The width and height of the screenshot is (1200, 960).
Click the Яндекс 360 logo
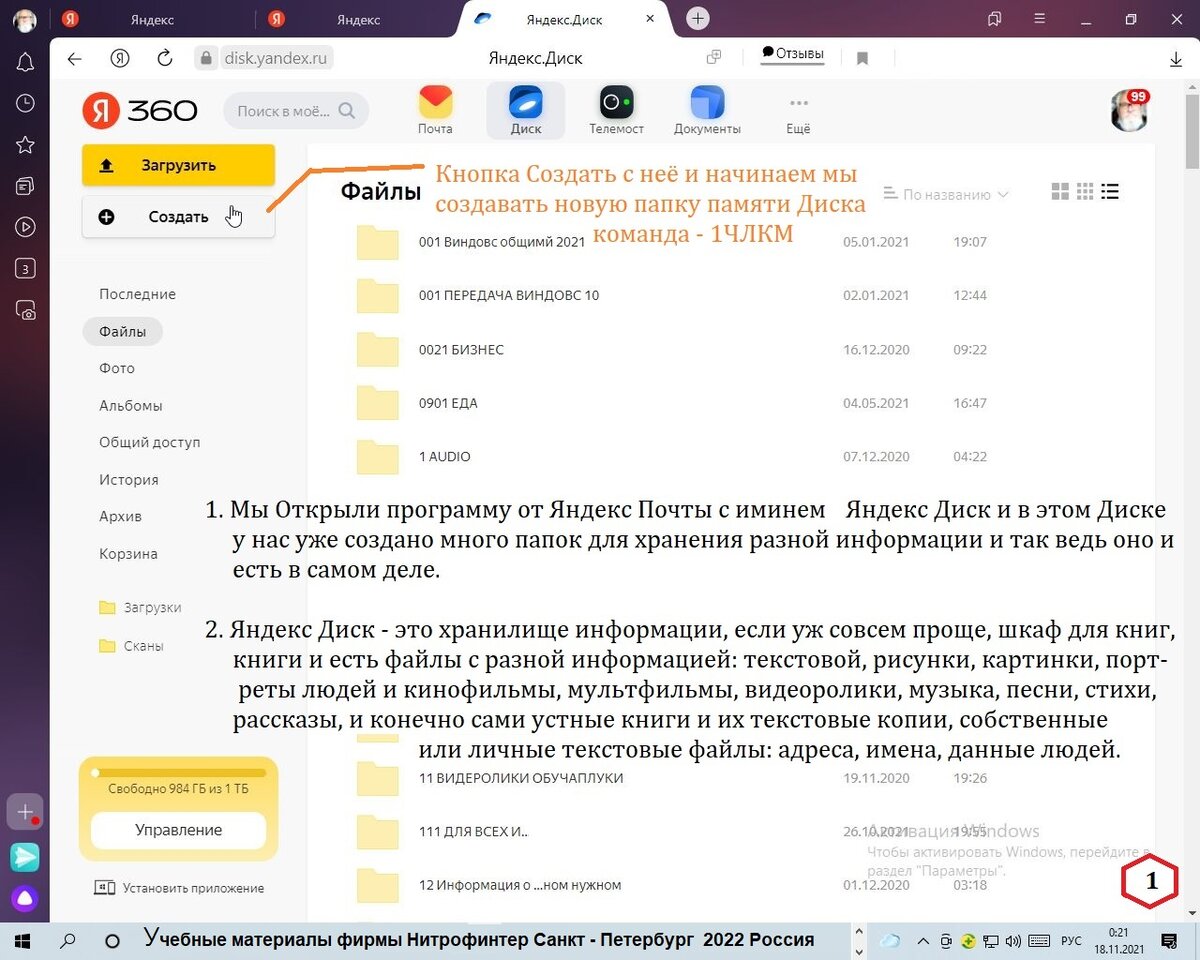[140, 110]
